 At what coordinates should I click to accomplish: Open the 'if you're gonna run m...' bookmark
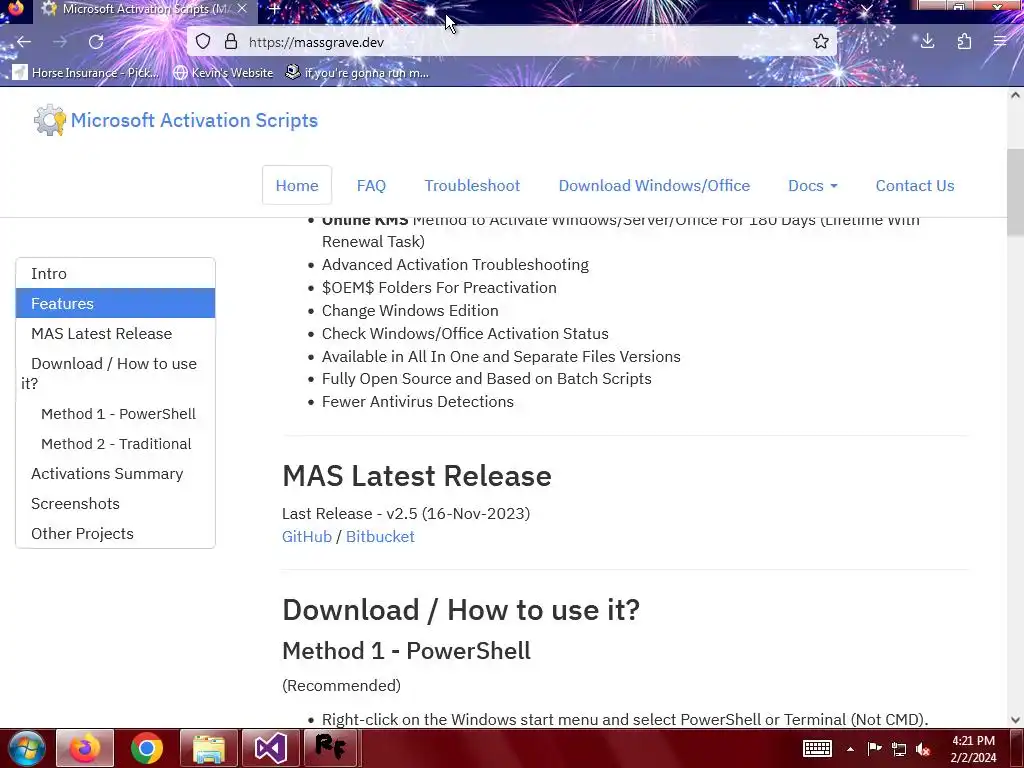click(357, 72)
